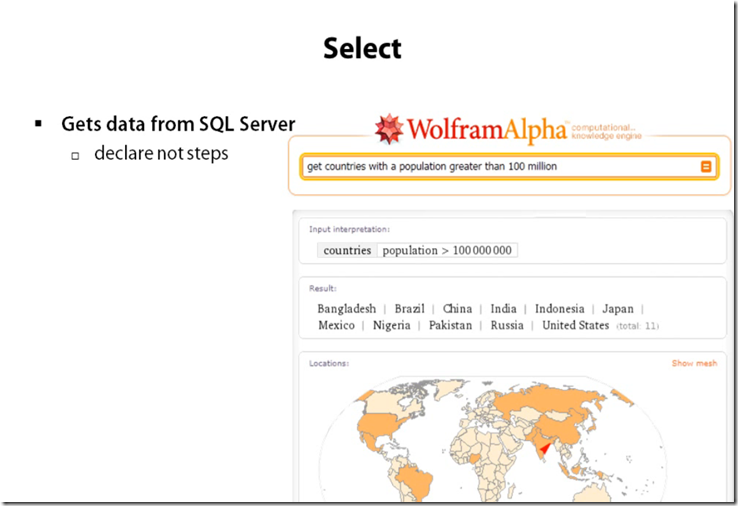
Task: Select Russia in the results
Action: pos(507,325)
